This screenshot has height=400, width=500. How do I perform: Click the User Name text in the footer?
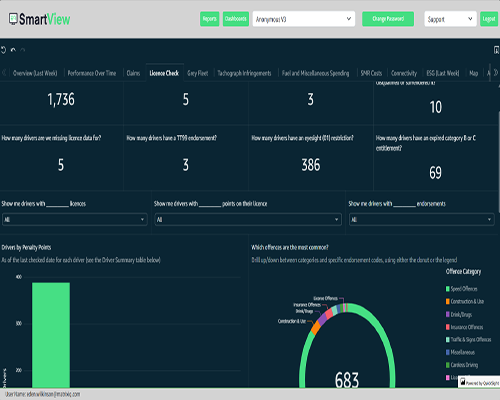(x=43, y=394)
